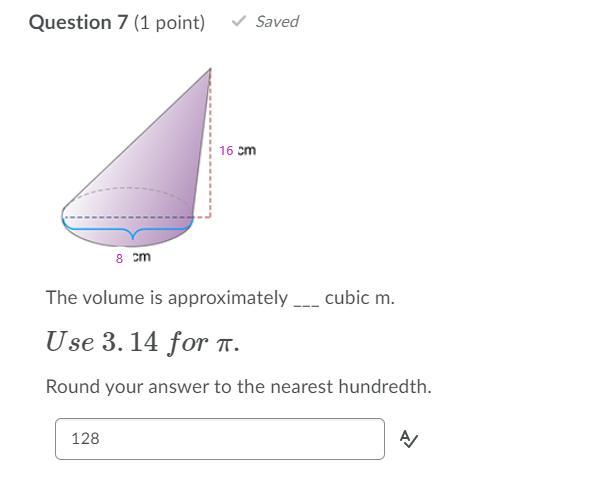Viewport: 605px width, 488px height.
Task: Click the text 'The volume is approximately'
Action: click(x=167, y=298)
